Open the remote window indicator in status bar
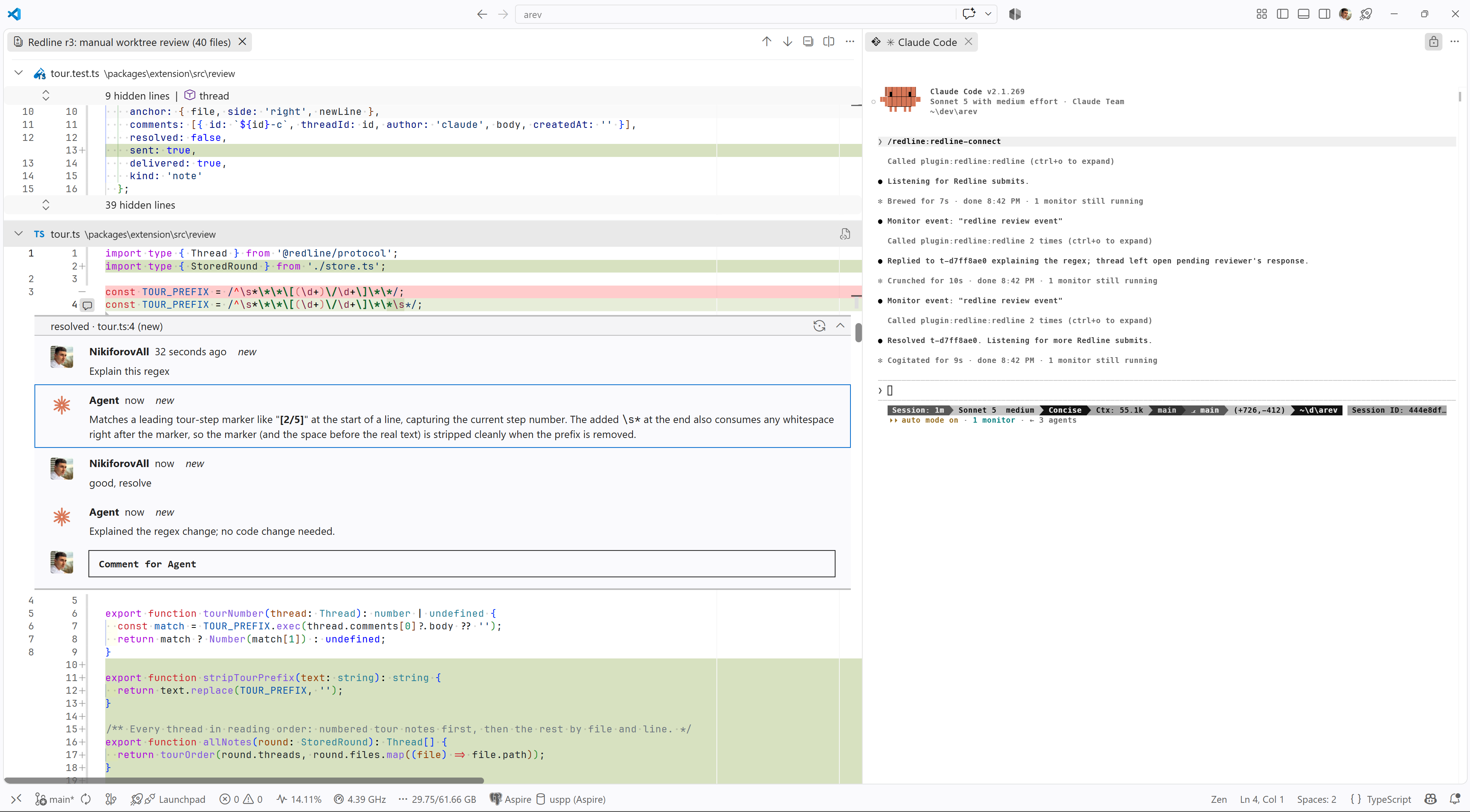Viewport: 1470px width, 812px height. [x=16, y=799]
